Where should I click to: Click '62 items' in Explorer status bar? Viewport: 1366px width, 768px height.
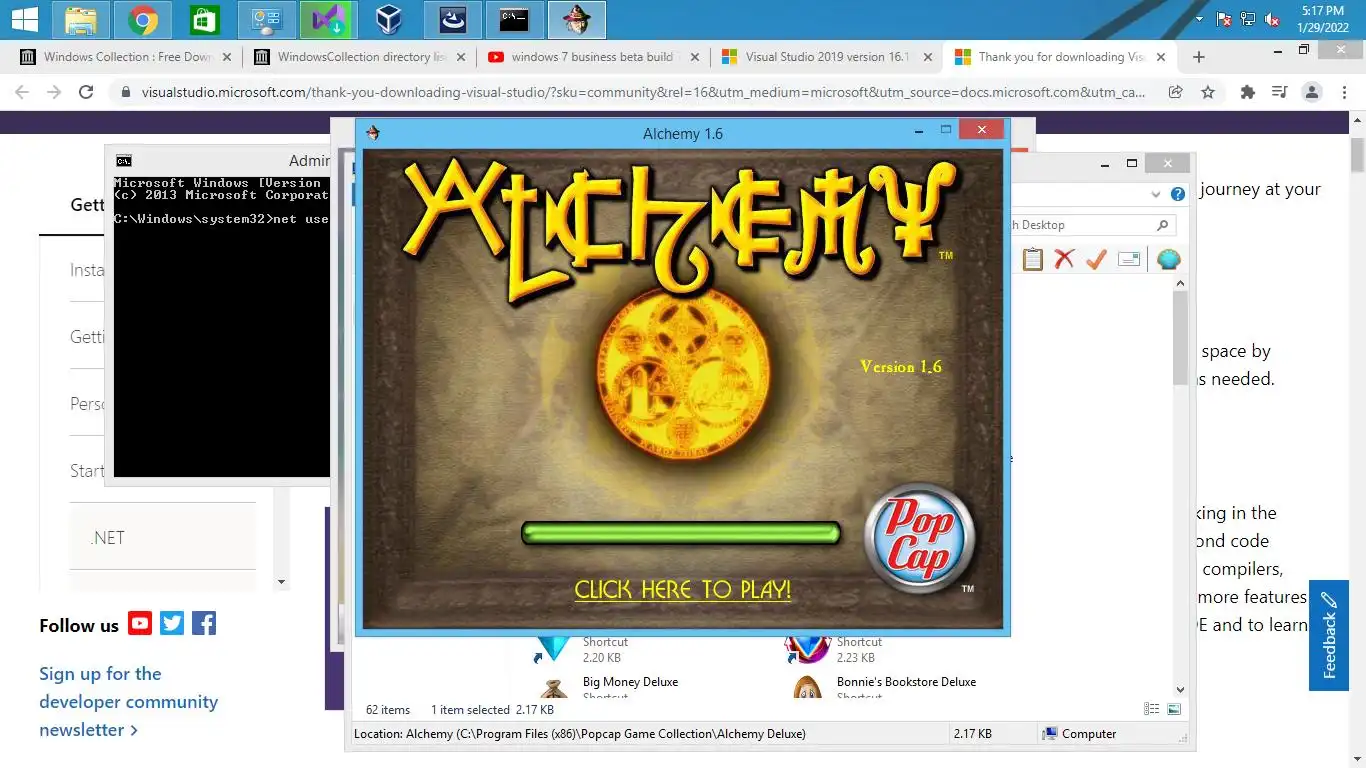(x=388, y=709)
